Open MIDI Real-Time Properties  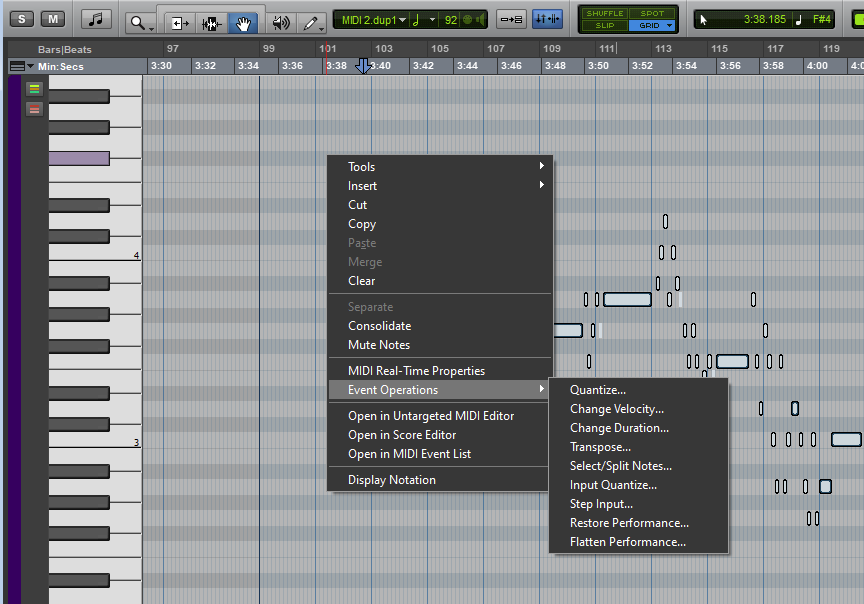pos(440,370)
